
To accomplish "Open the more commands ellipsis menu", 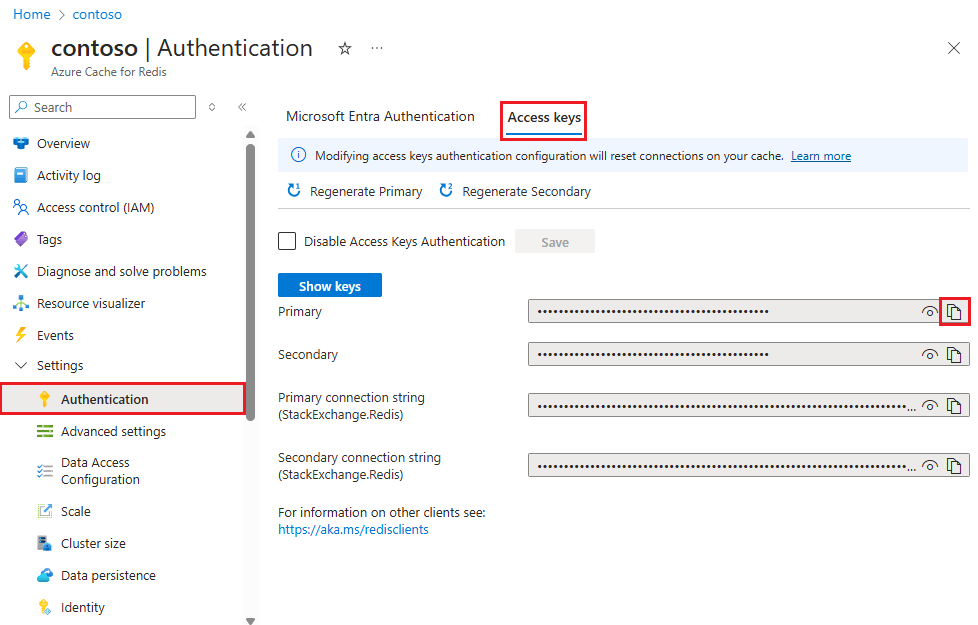I will (x=377, y=47).
